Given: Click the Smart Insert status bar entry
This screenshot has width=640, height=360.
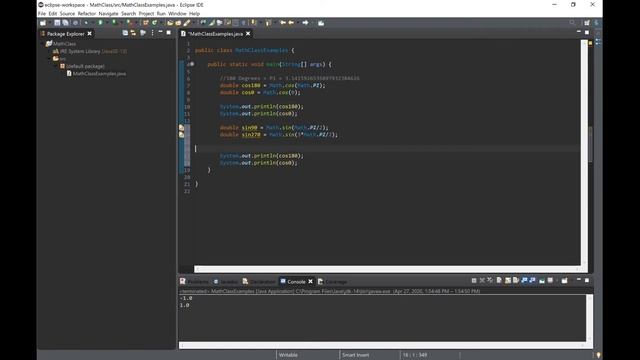Looking at the screenshot, I should pyautogui.click(x=356, y=355).
